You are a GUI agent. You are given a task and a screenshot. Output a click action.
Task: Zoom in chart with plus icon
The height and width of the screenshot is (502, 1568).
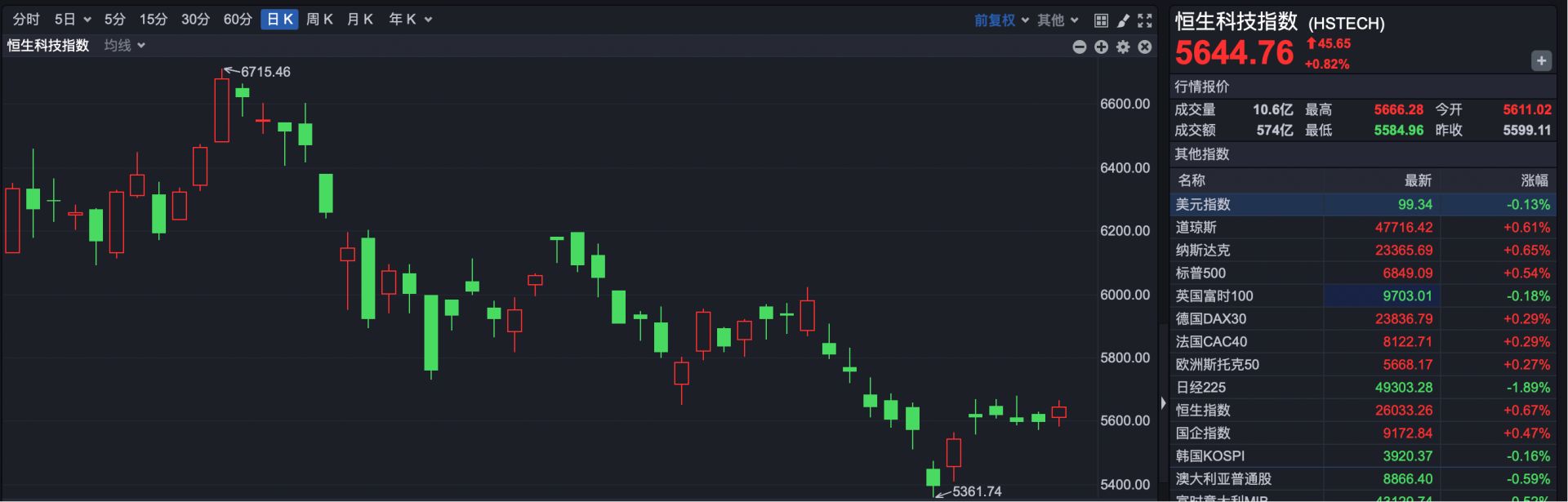[x=1101, y=47]
